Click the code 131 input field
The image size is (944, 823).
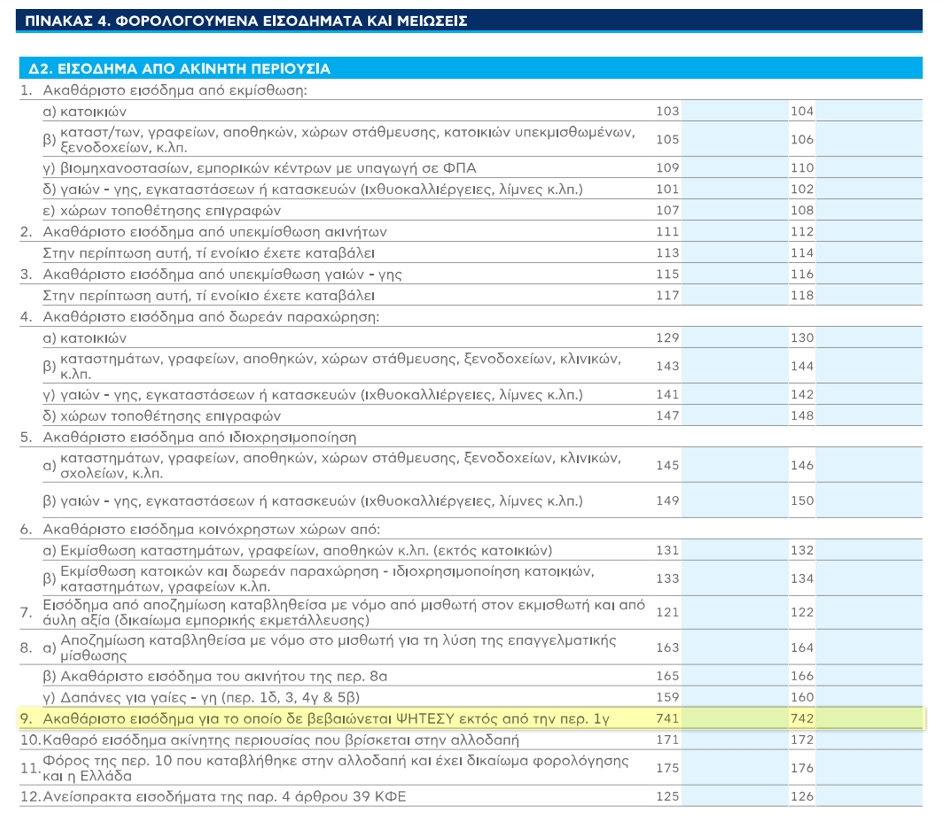coord(734,550)
